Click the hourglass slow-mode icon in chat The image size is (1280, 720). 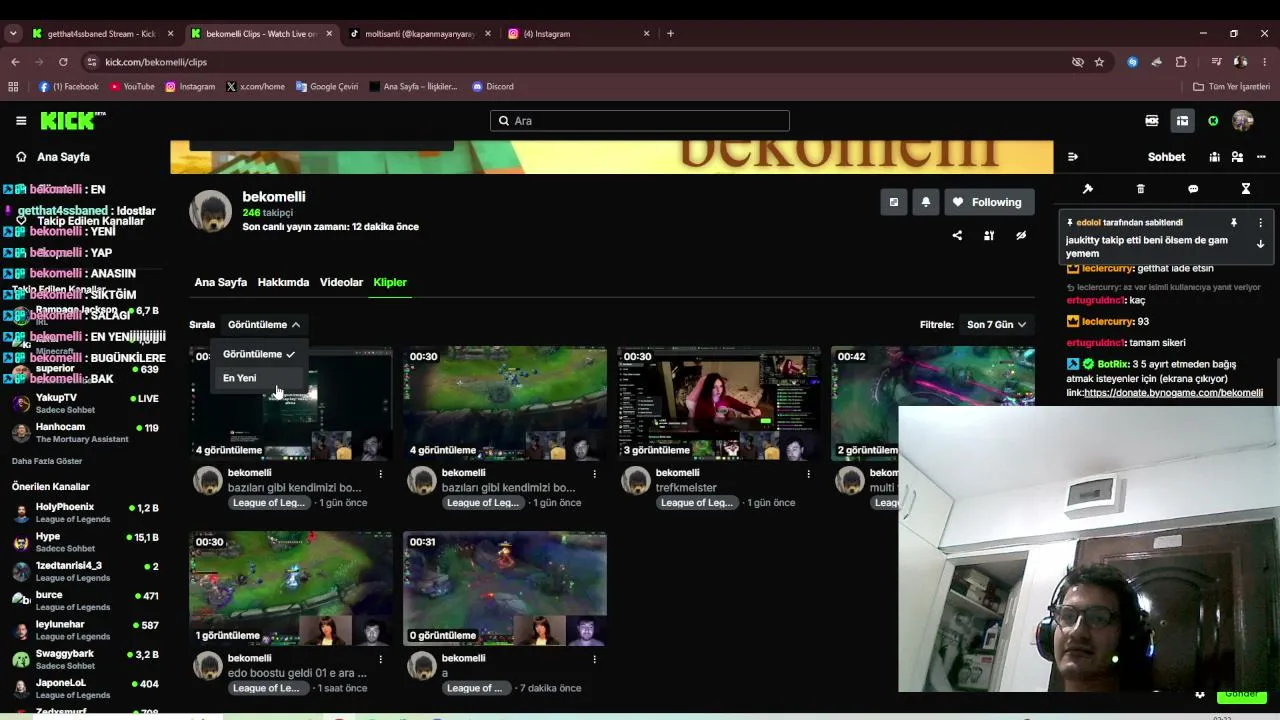coord(1246,189)
